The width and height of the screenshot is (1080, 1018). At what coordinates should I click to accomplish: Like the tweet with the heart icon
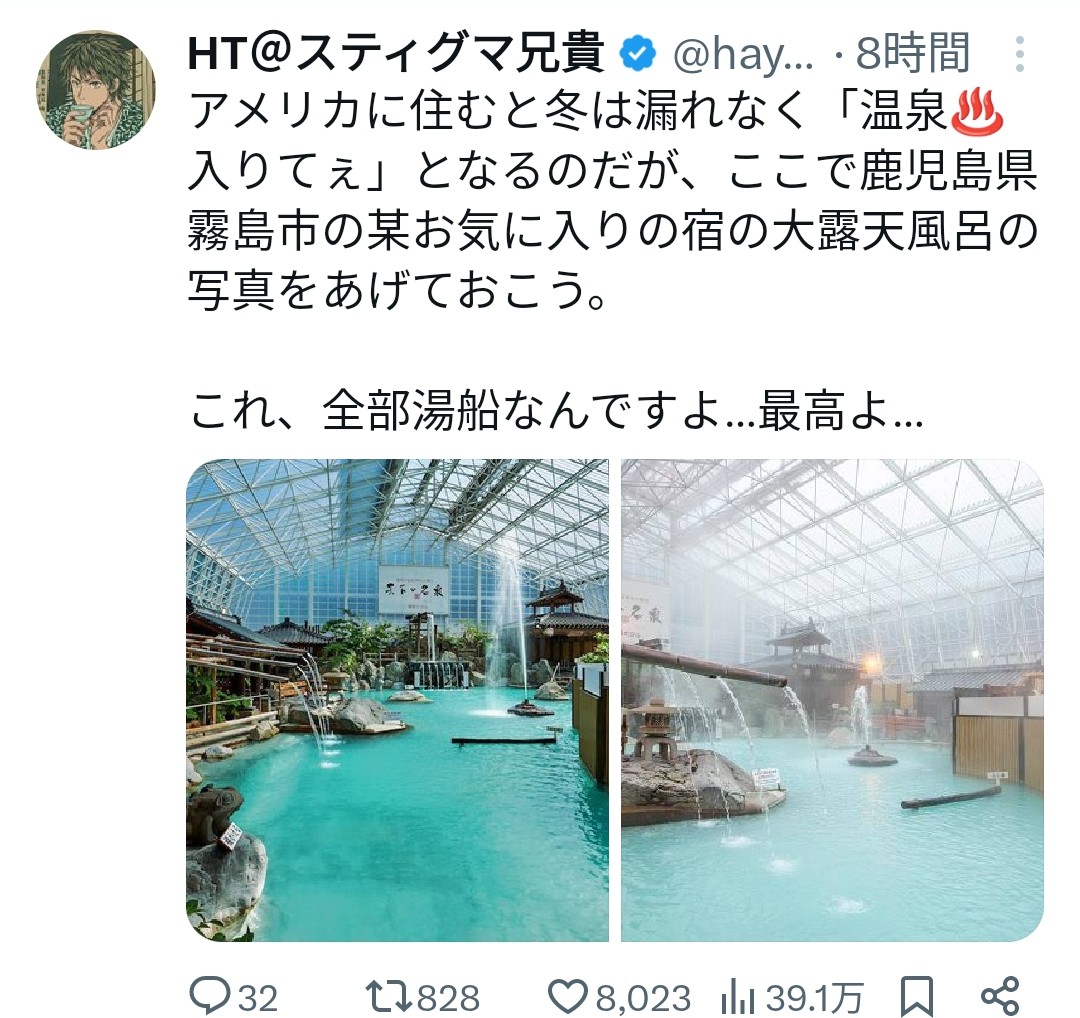click(x=569, y=996)
